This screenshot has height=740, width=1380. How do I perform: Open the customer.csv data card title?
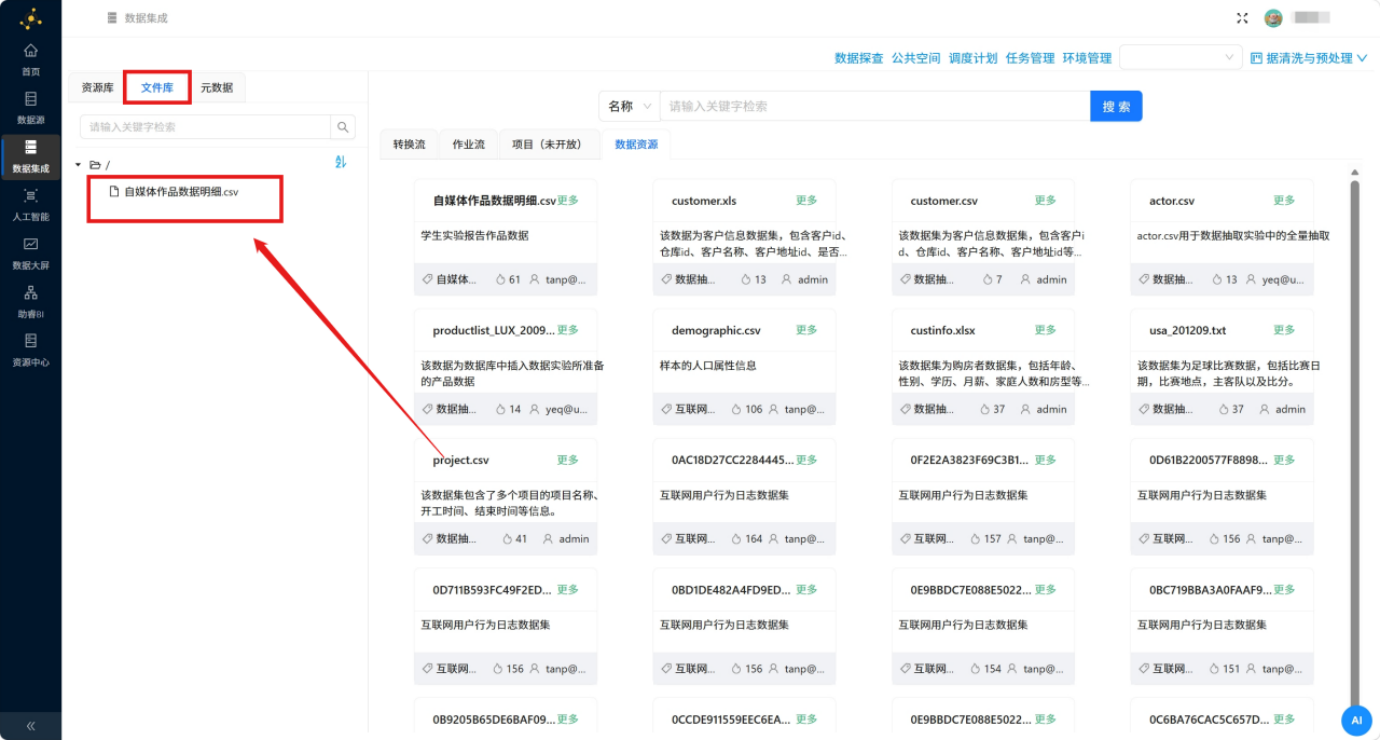point(944,201)
